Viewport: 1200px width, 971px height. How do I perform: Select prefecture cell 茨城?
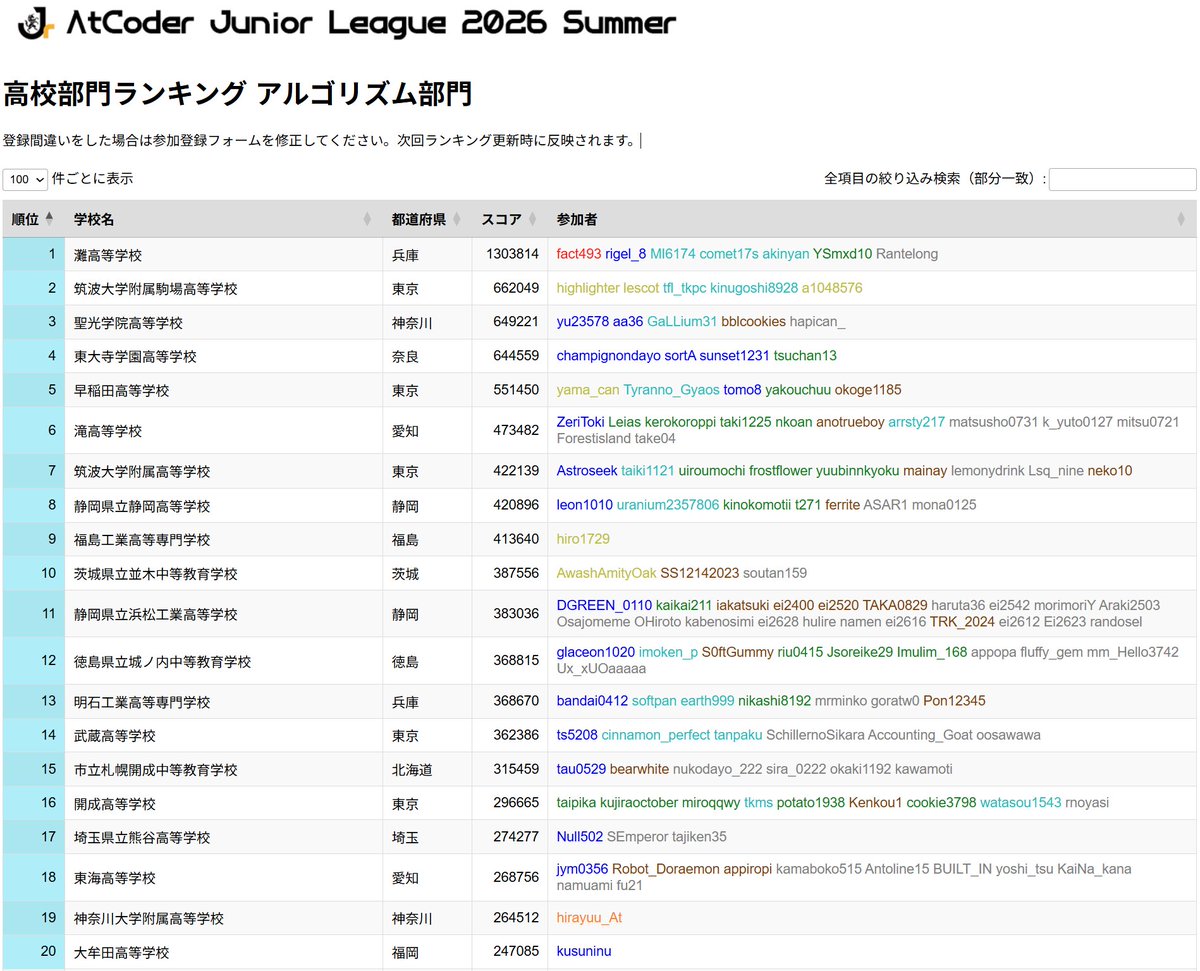427,574
